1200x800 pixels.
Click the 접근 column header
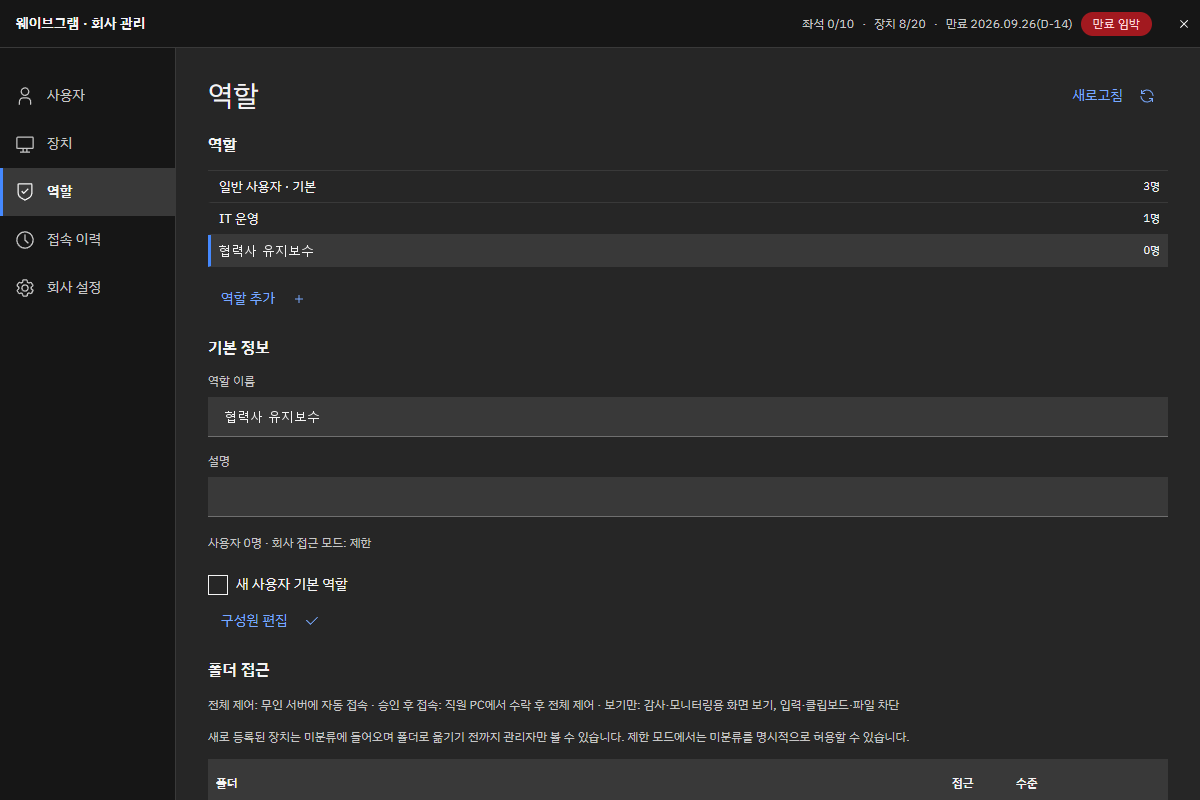pyautogui.click(x=962, y=783)
